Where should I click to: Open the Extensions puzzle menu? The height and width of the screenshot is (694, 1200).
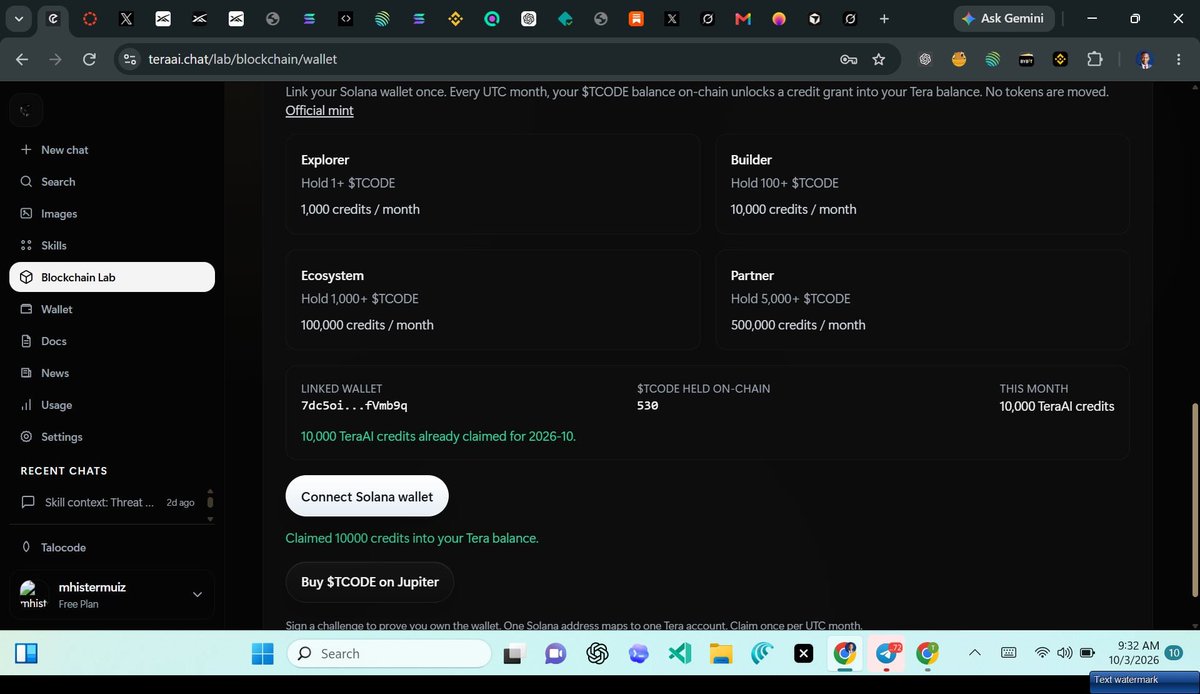pyautogui.click(x=1094, y=60)
